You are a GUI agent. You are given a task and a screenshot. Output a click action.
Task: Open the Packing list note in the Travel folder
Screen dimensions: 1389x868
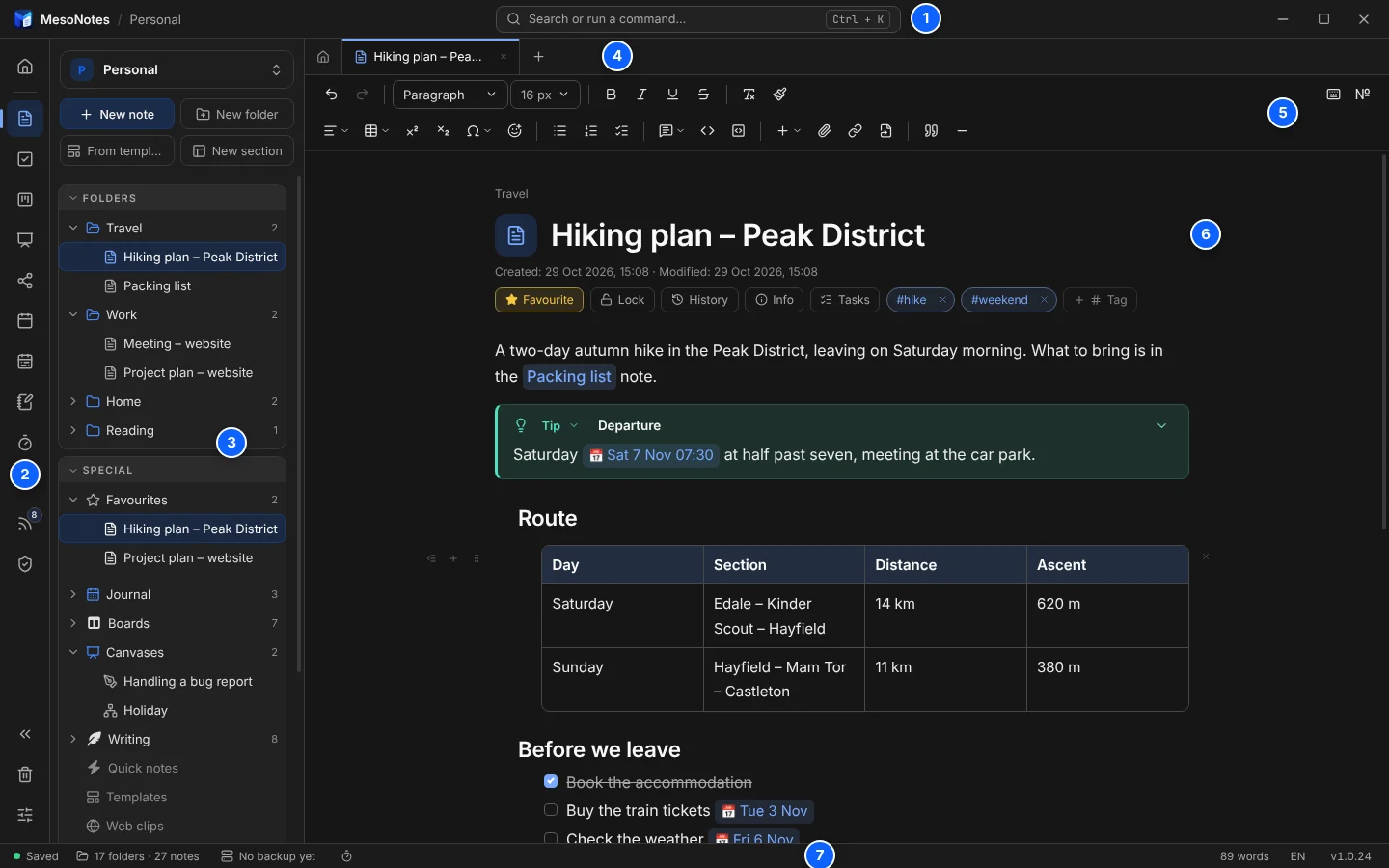(173, 285)
